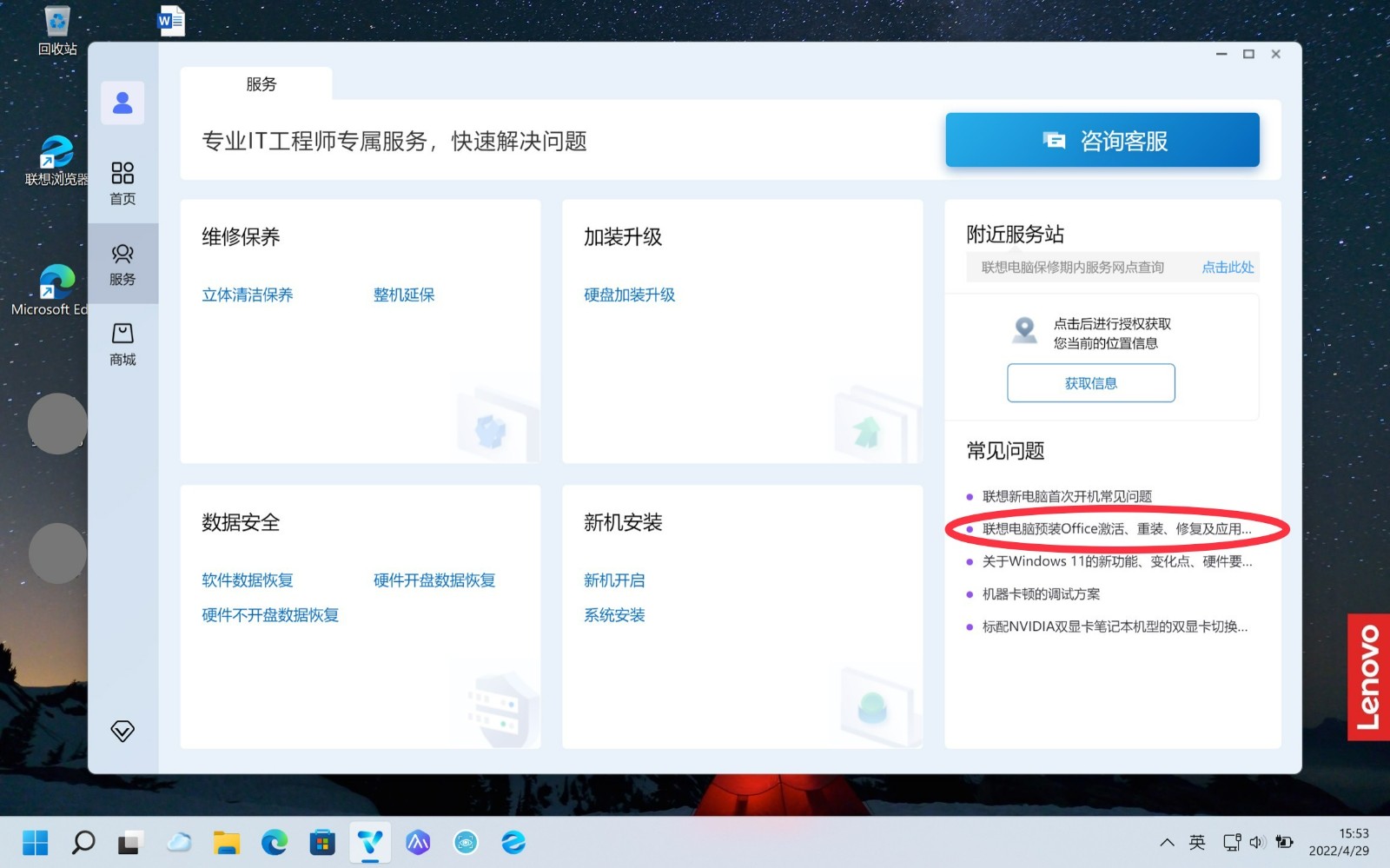Open the cloud app on taskbar
The image size is (1390, 868).
[x=179, y=842]
